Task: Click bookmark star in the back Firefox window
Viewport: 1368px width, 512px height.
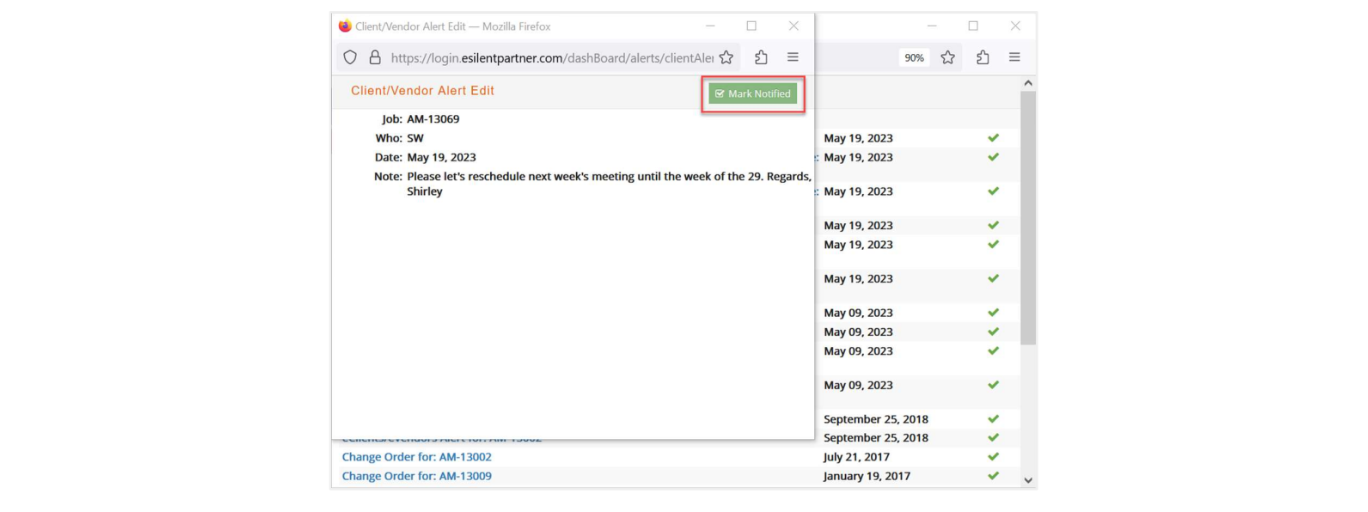Action: 948,58
